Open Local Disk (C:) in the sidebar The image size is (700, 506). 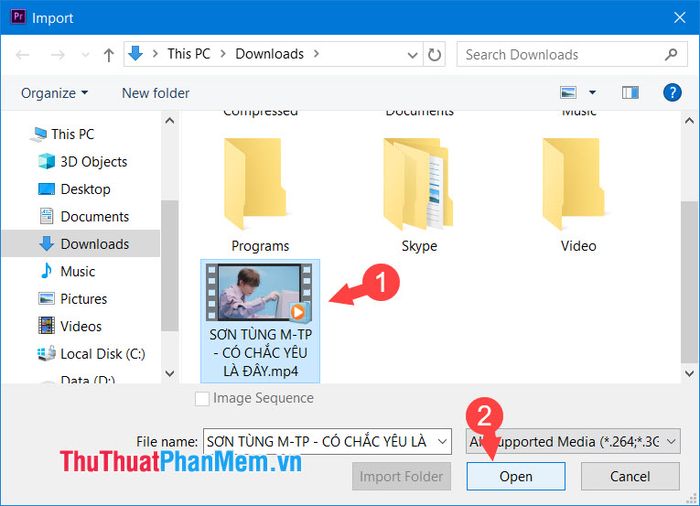[x=103, y=354]
